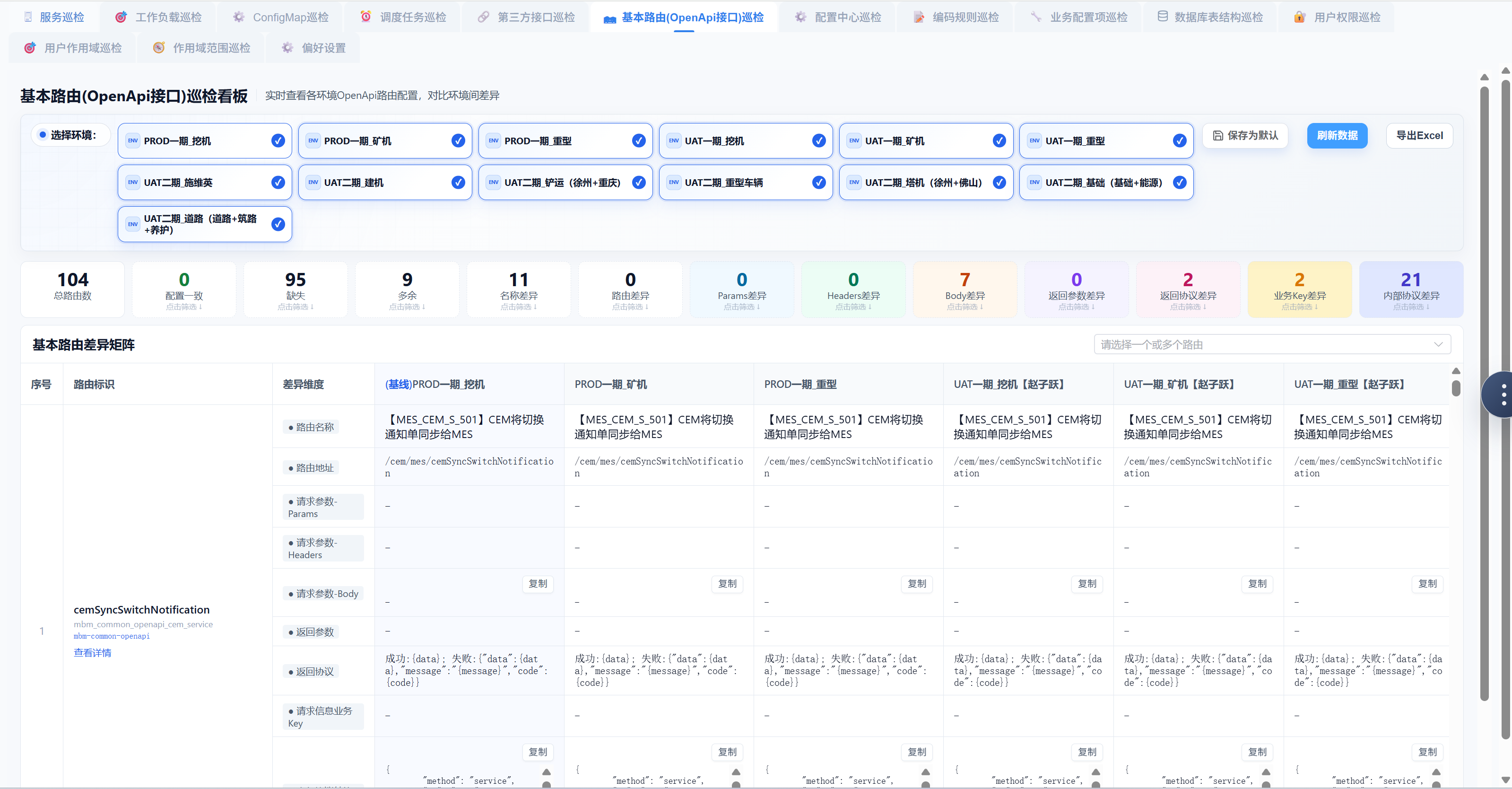Deselect the PROD一期_重型 environment checkmark
This screenshot has width=1512, height=789.
(x=639, y=141)
